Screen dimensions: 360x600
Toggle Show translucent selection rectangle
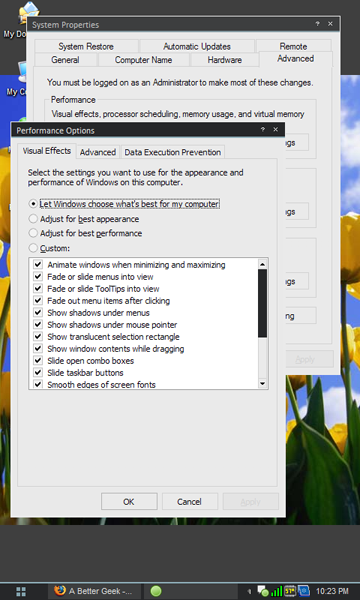pos(38,337)
